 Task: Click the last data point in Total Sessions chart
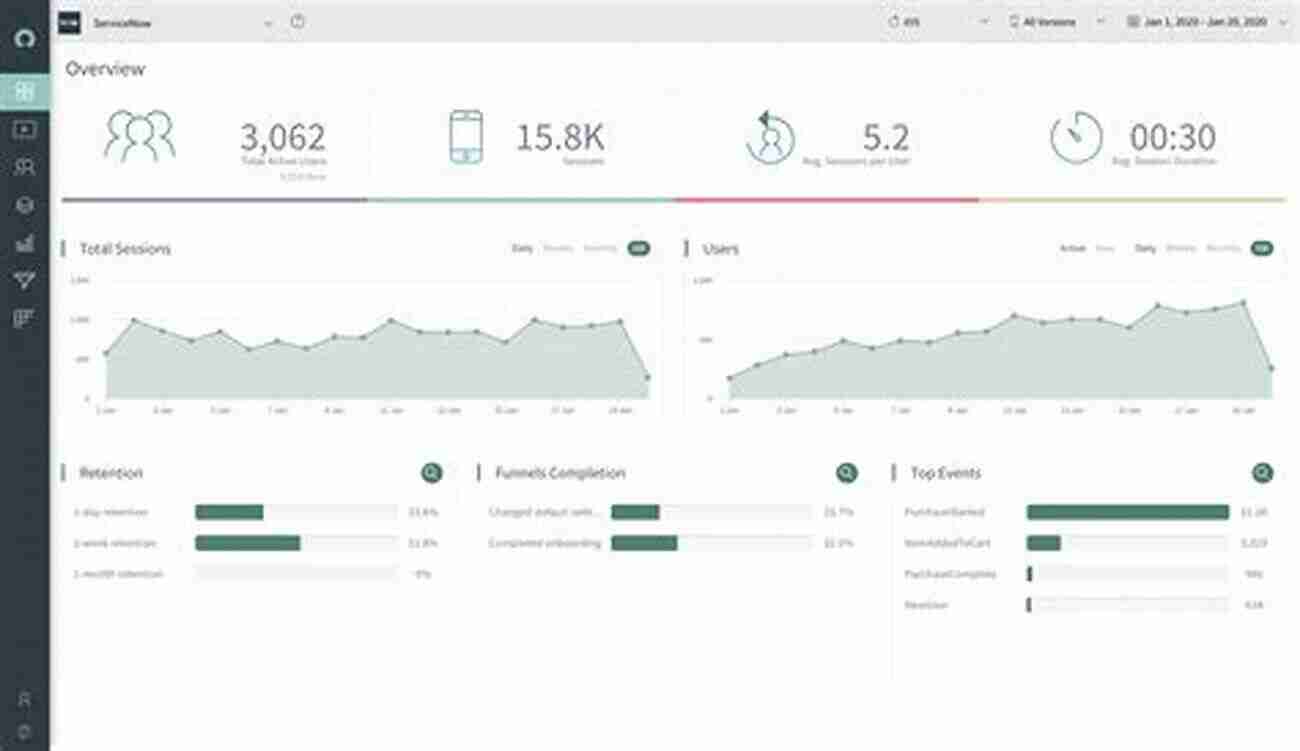tap(648, 378)
